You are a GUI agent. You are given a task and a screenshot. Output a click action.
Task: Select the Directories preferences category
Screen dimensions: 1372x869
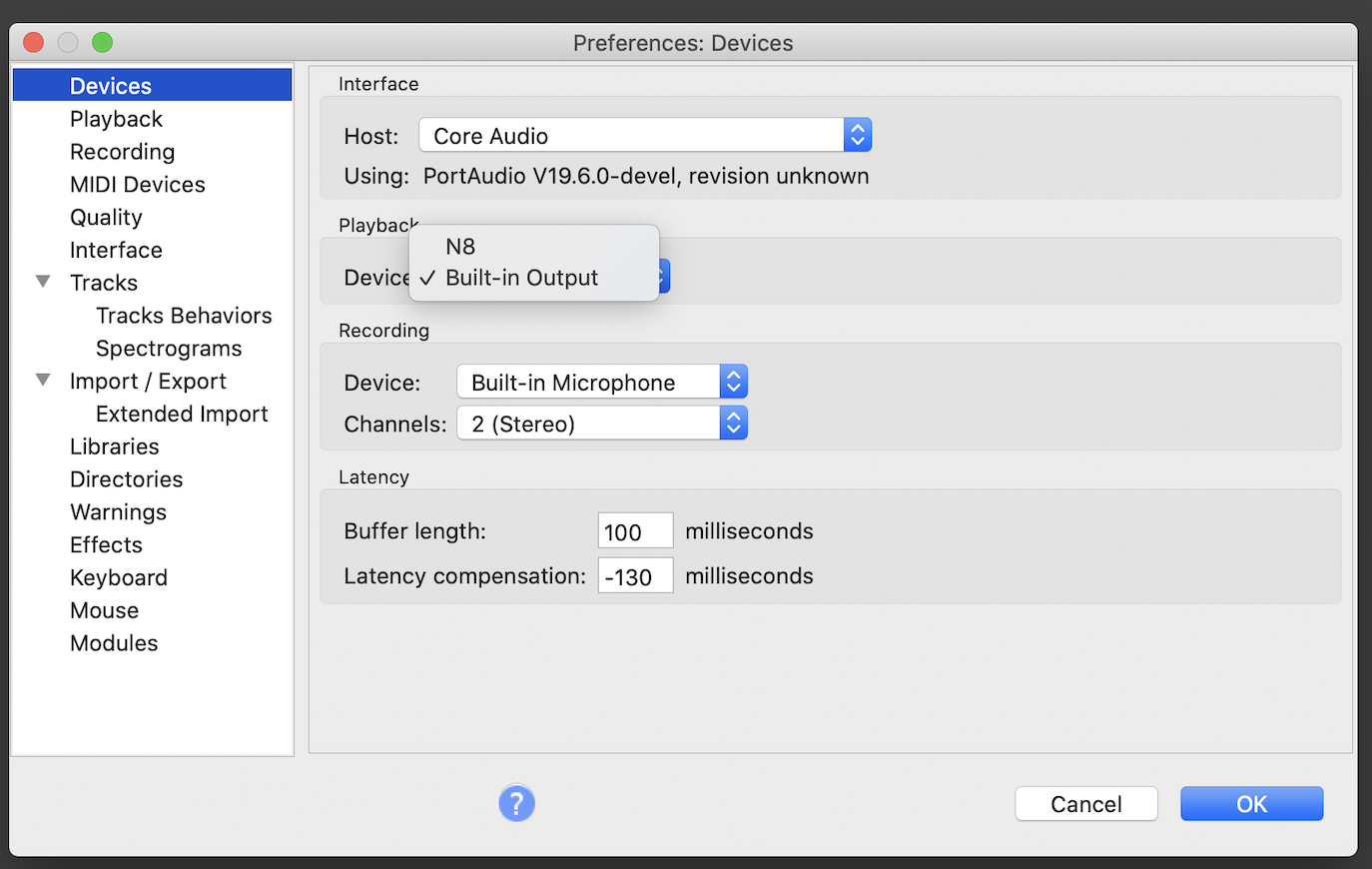tap(127, 479)
